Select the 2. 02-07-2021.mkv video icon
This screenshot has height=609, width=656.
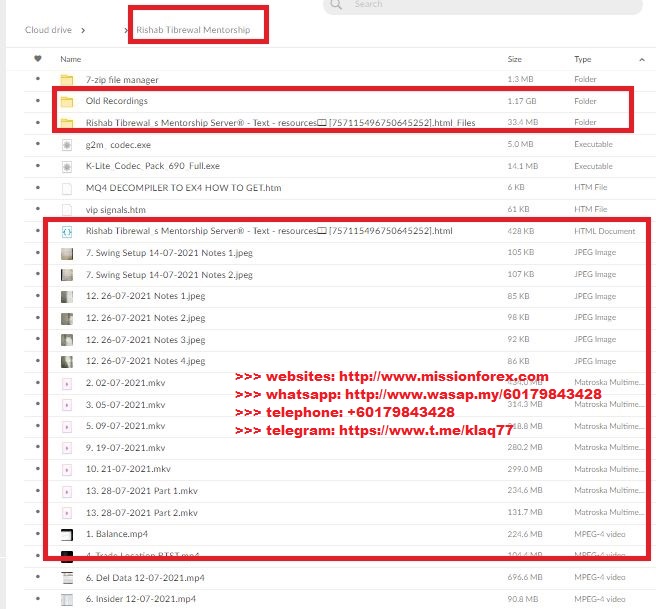coord(67,384)
